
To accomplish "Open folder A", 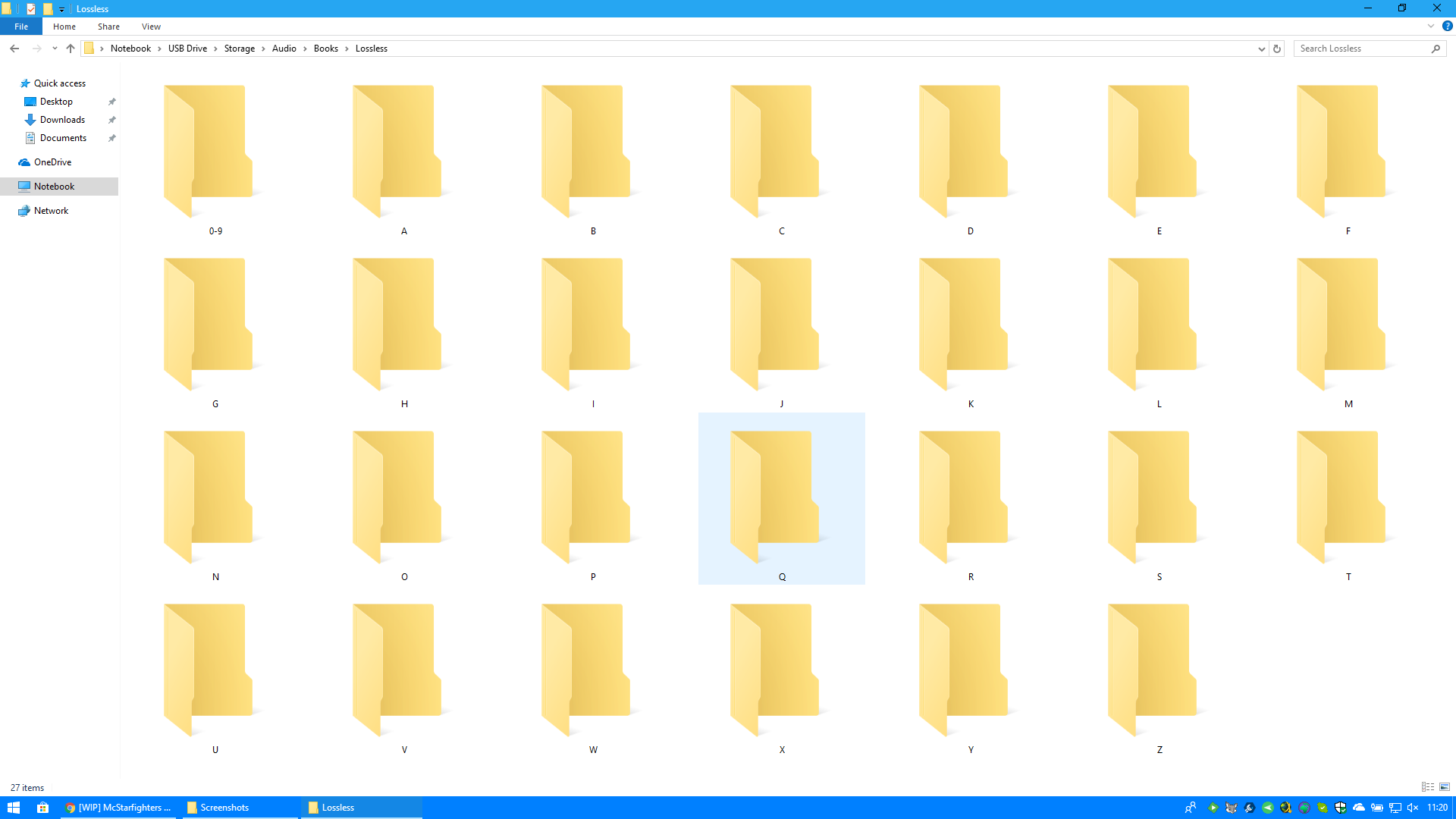I will pos(404,152).
